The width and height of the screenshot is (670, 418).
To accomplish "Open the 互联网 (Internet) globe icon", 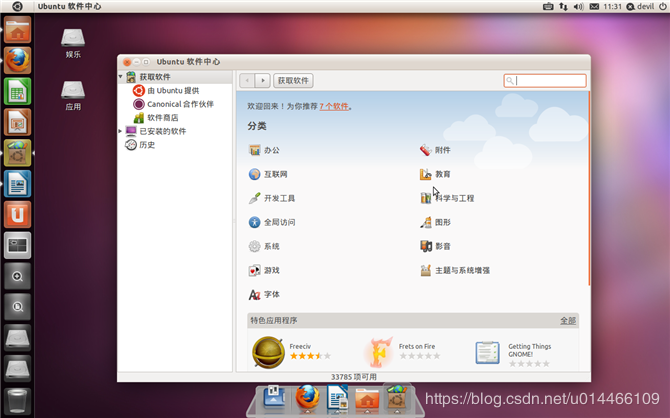I will point(255,174).
